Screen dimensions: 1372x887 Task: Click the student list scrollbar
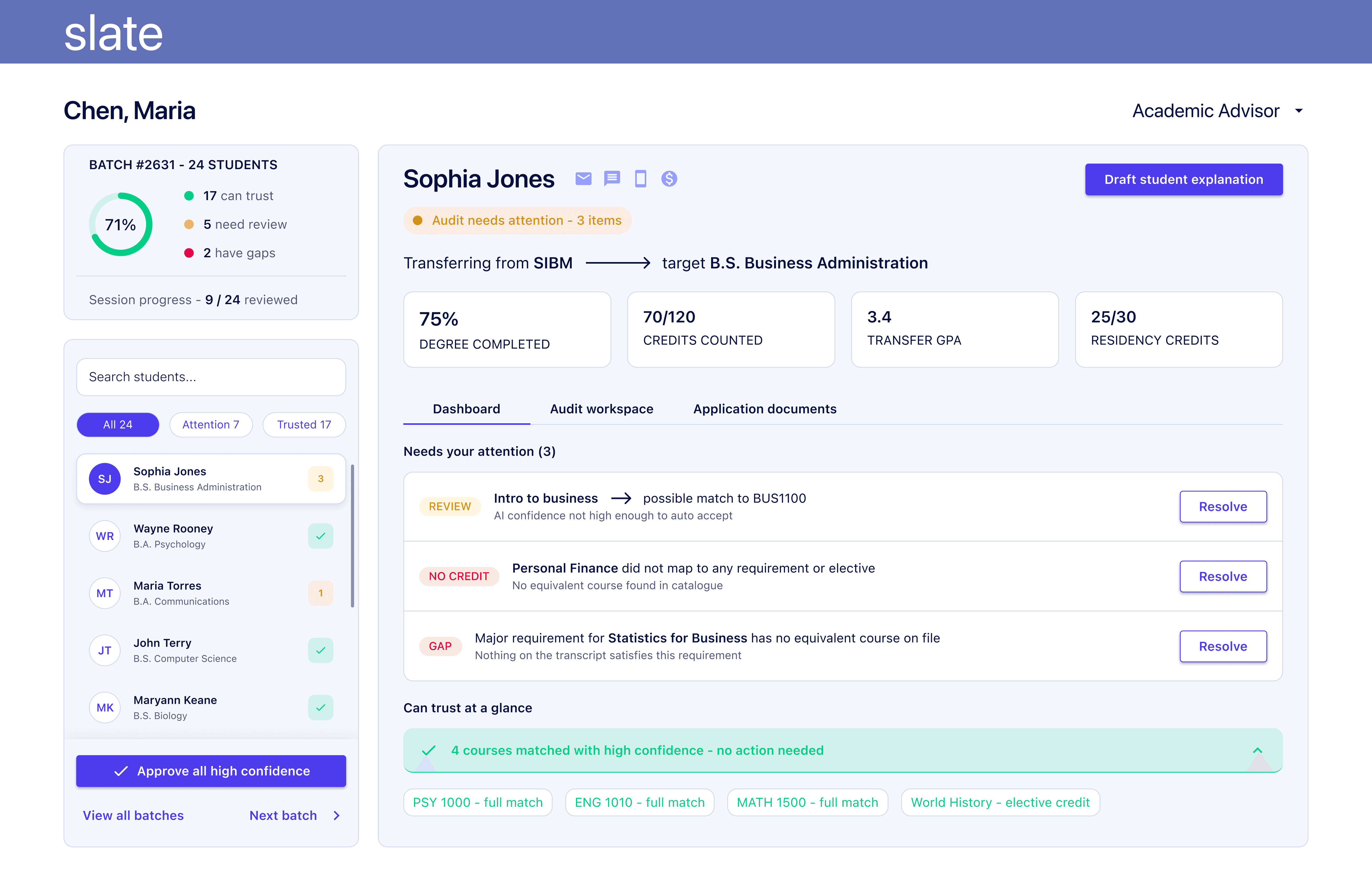[x=352, y=536]
